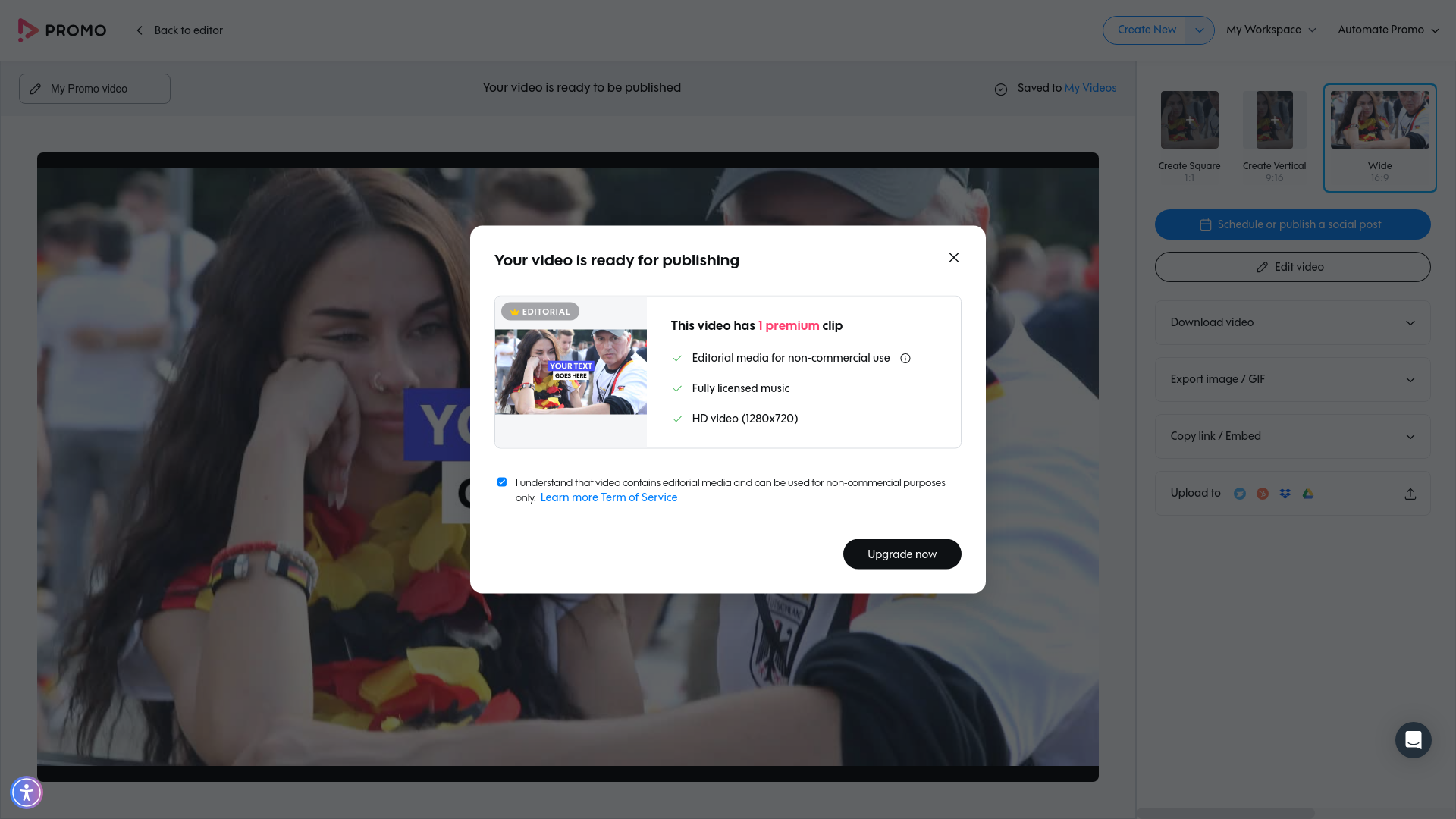Click 'Your video is ready to be published' text
Image resolution: width=1456 pixels, height=819 pixels.
tap(582, 87)
